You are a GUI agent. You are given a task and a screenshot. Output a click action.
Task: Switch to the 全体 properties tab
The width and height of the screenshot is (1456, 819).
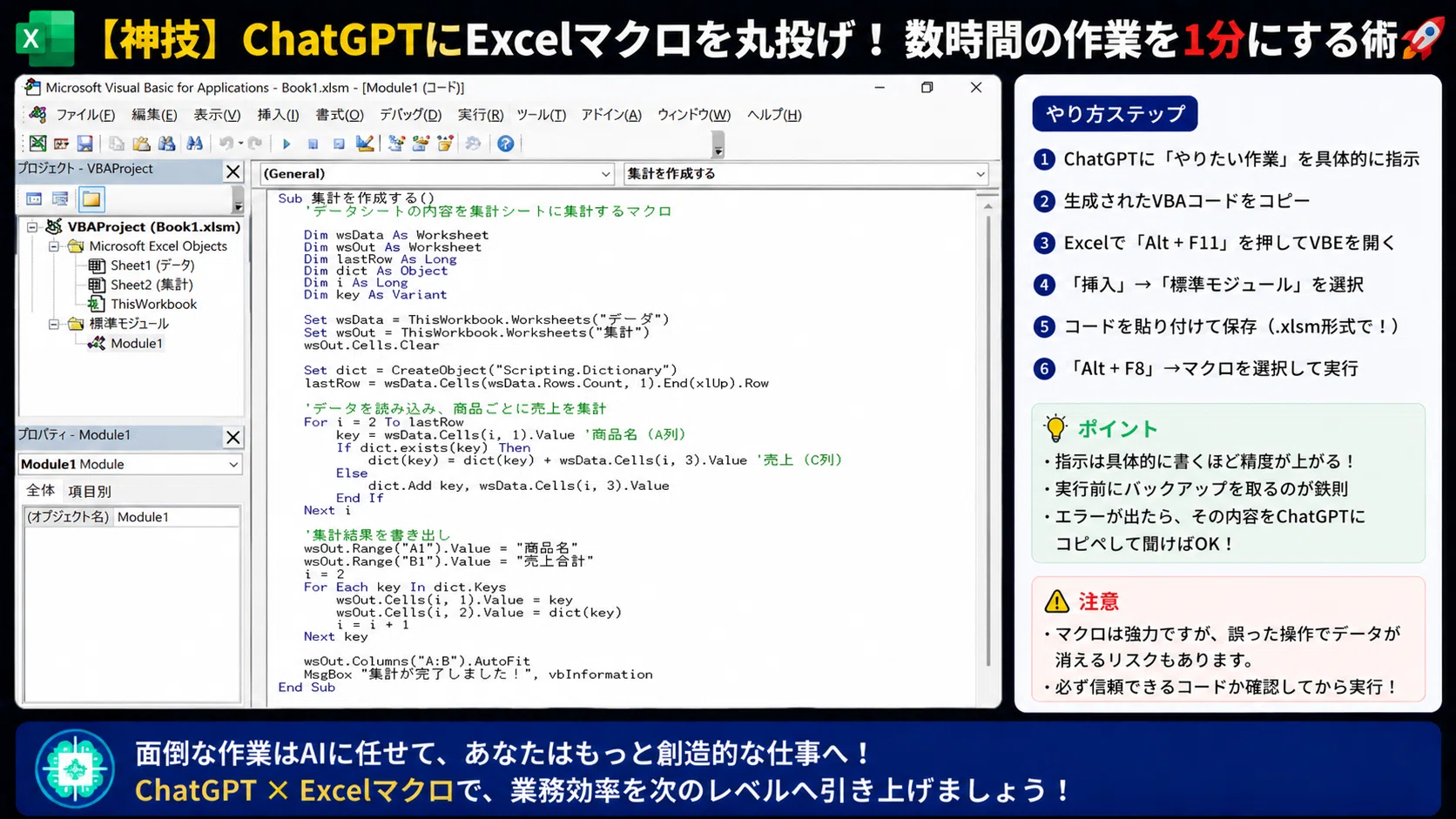tap(41, 491)
